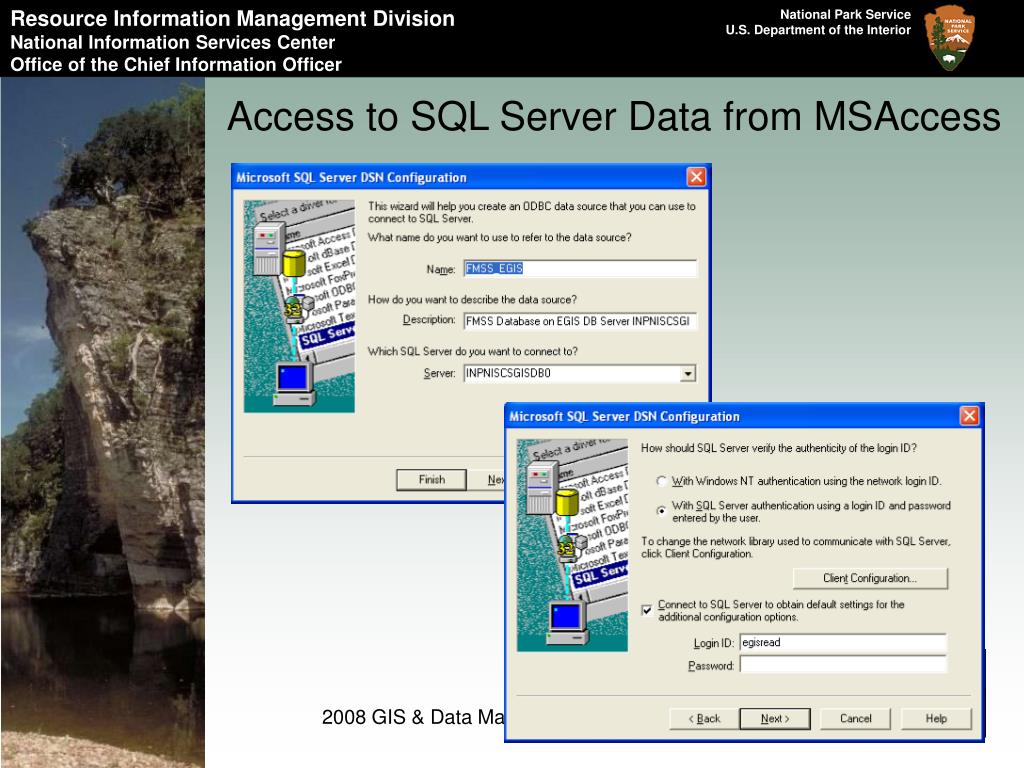Click 'What name do you want to use' text
The image size is (1024, 768).
pos(500,237)
